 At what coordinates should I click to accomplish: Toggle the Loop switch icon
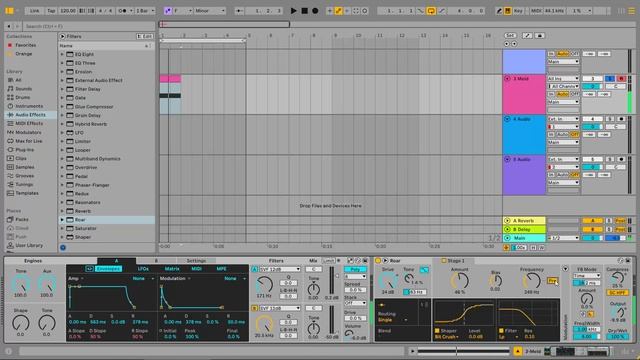click(431, 11)
